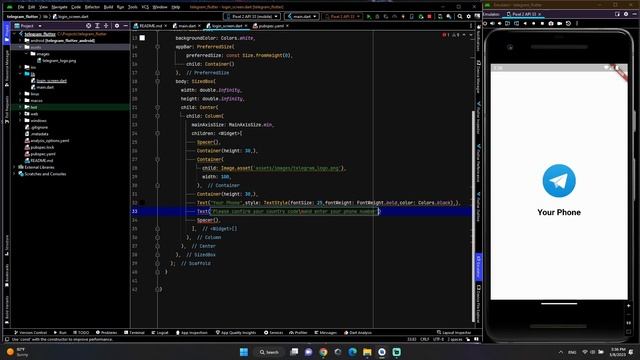Click emulator Back triangle button
Screen dimensions: 640x360
pos(525,24)
